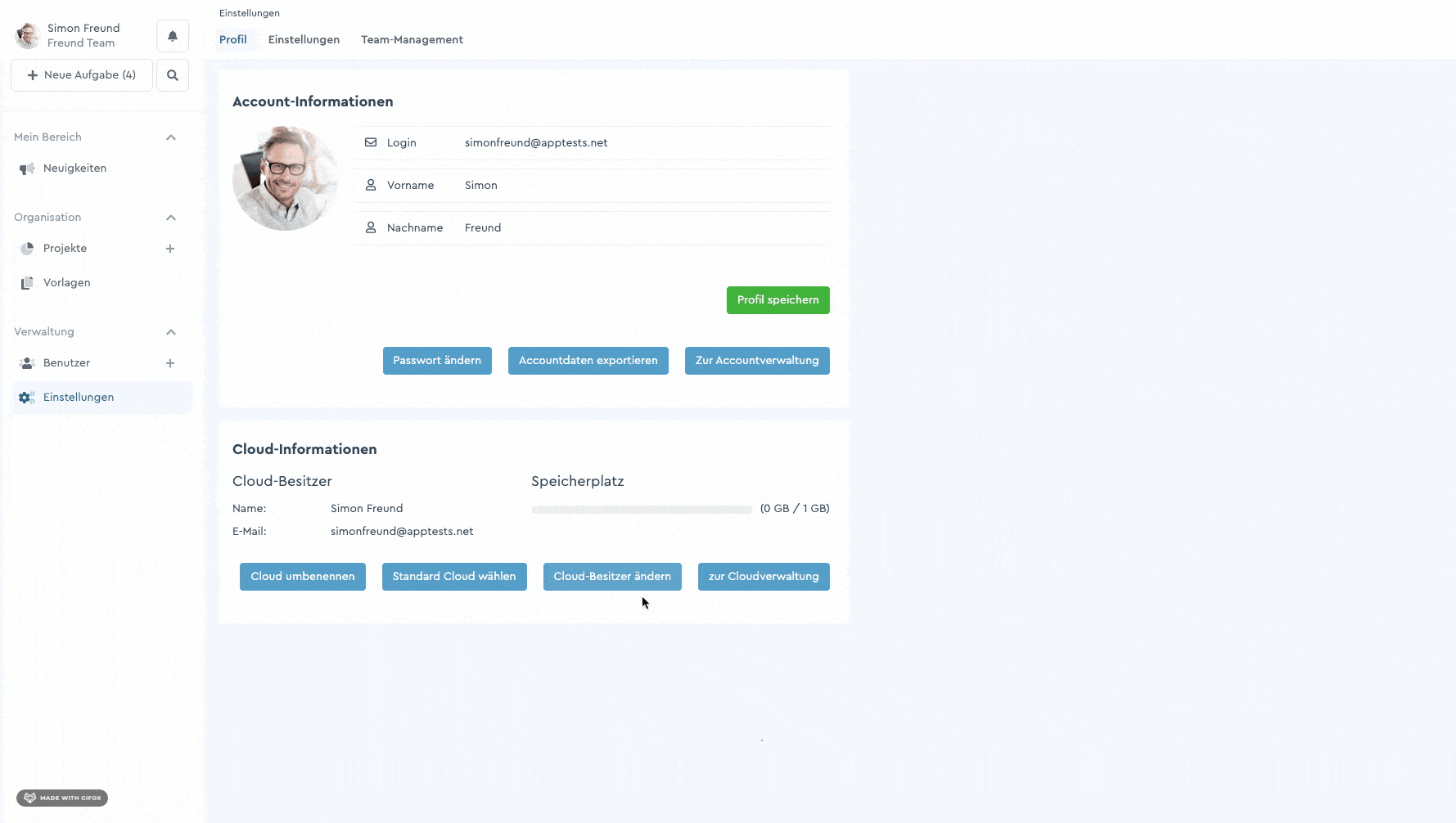
Task: Click the Einstellungen gear icon
Action: tap(27, 398)
